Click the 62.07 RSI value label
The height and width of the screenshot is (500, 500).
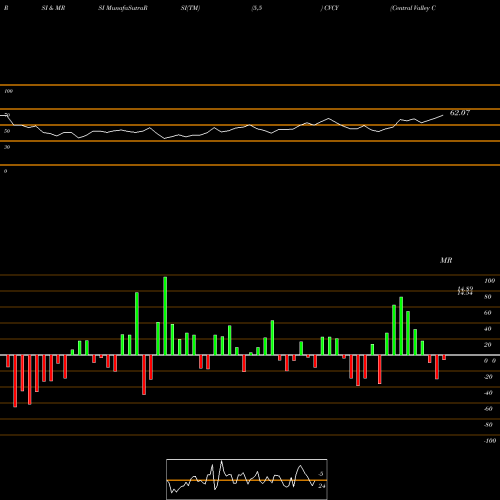click(460, 113)
